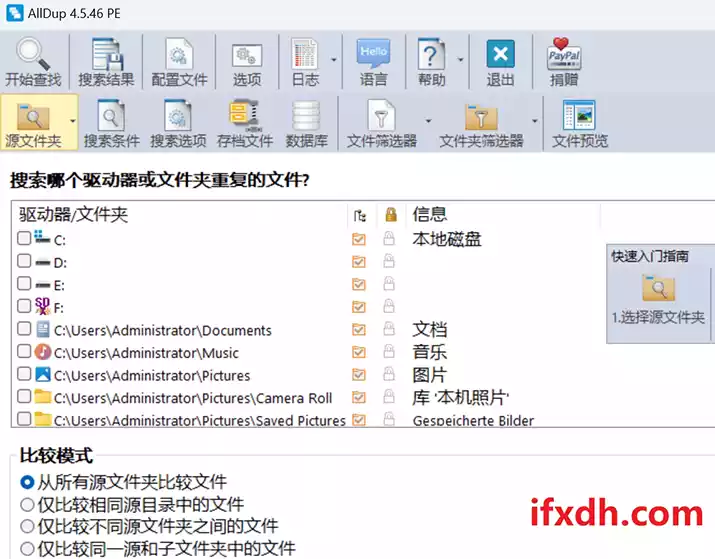The width and height of the screenshot is (715, 559).
Task: Check the D: drive checkbox
Action: click(x=24, y=261)
